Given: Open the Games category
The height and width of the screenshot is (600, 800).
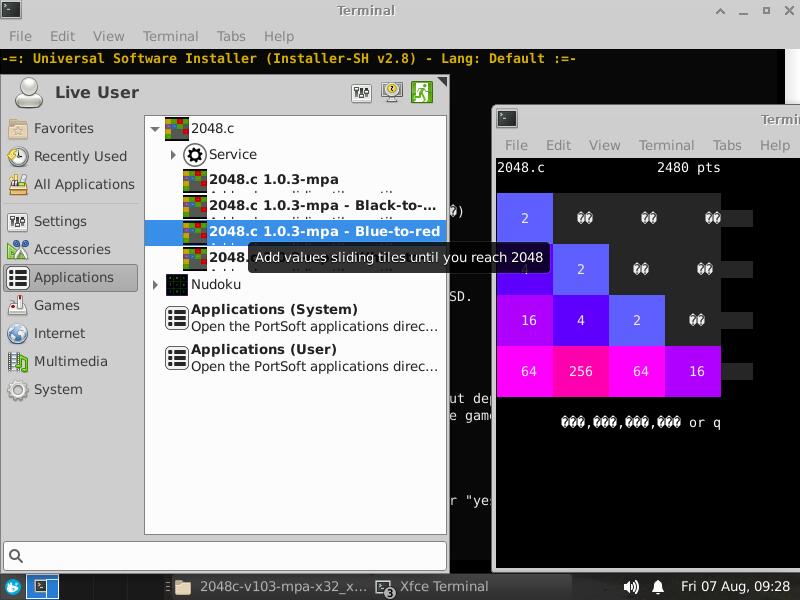Looking at the screenshot, I should coord(70,306).
